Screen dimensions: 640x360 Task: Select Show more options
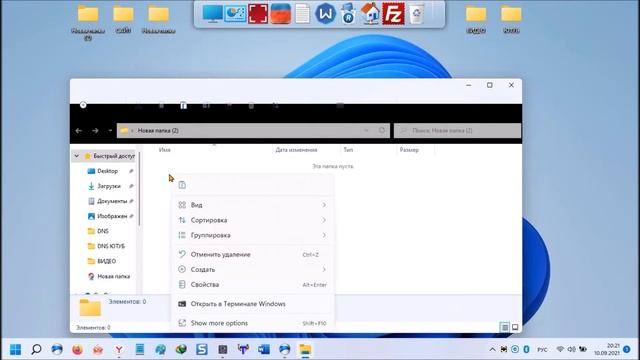pos(253,323)
